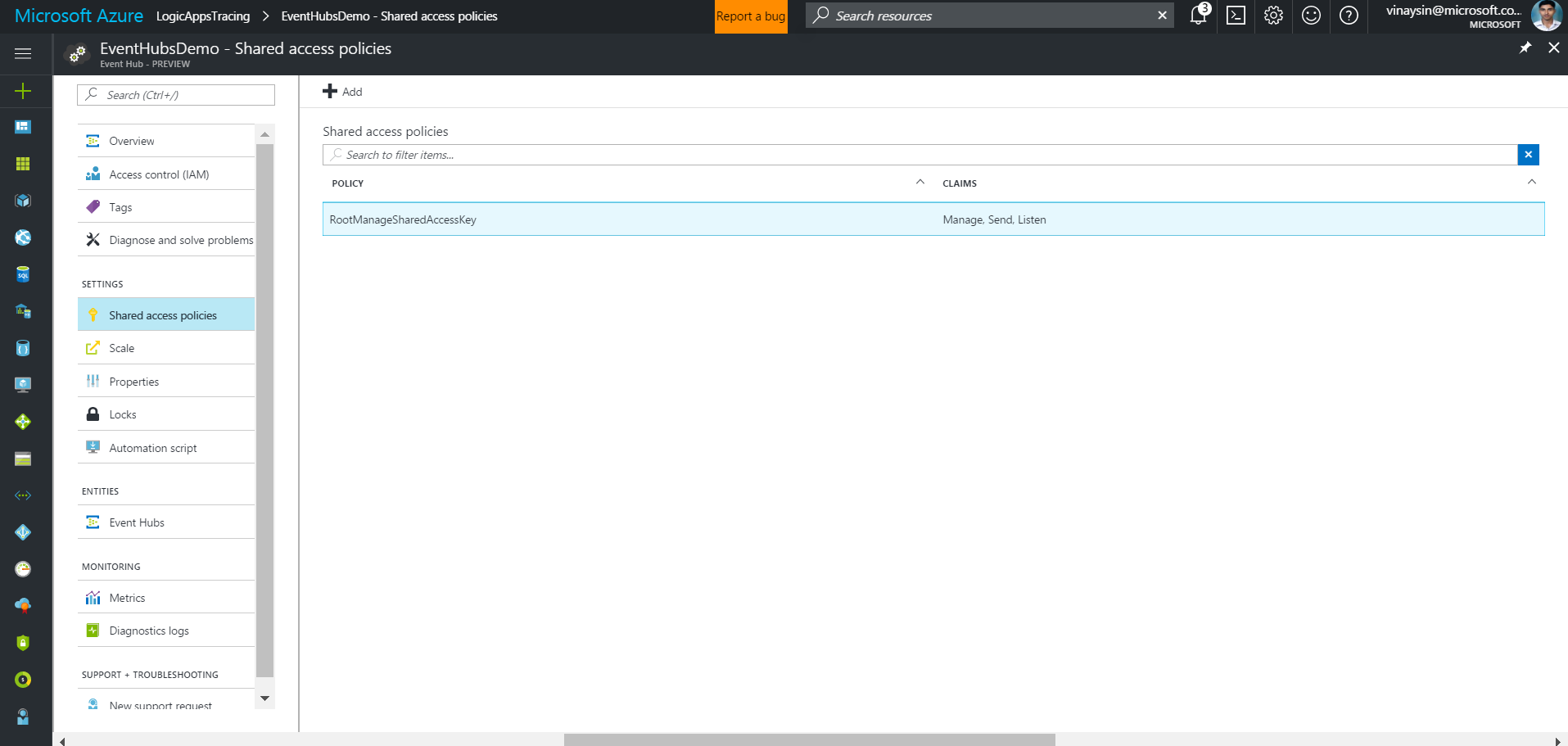Open Monitor gauge icon
Screen dimensions: 1568x746
pyautogui.click(x=23, y=569)
